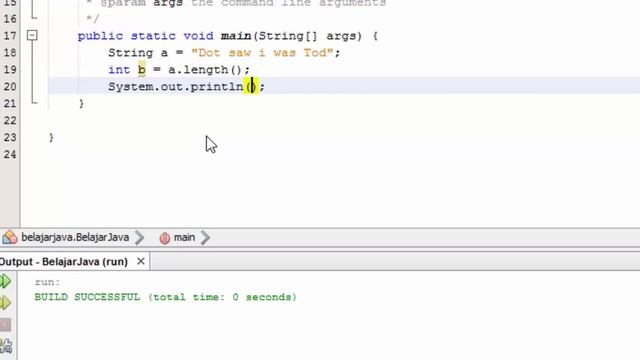
Task: Click the 'public static void' keywords
Action: pyautogui.click(x=145, y=36)
